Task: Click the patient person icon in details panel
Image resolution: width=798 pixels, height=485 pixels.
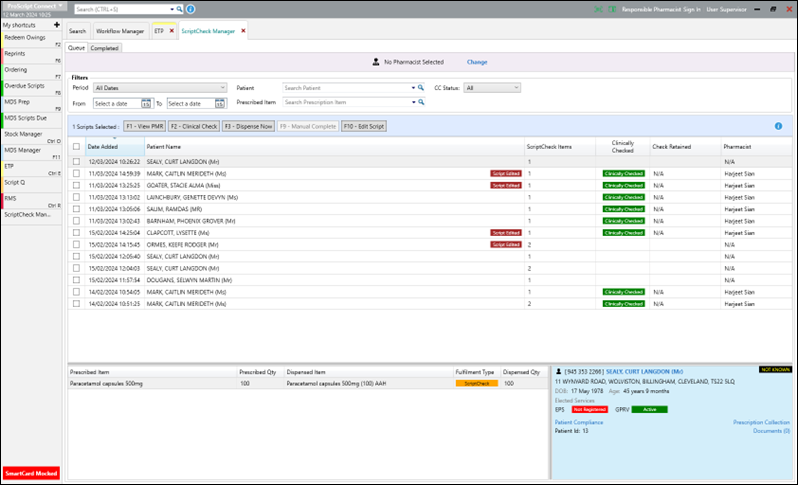Action: tap(558, 372)
